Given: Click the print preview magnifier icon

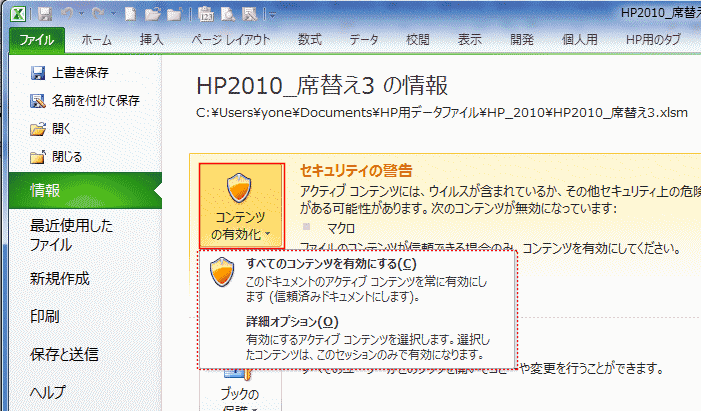Looking at the screenshot, I should pos(228,14).
